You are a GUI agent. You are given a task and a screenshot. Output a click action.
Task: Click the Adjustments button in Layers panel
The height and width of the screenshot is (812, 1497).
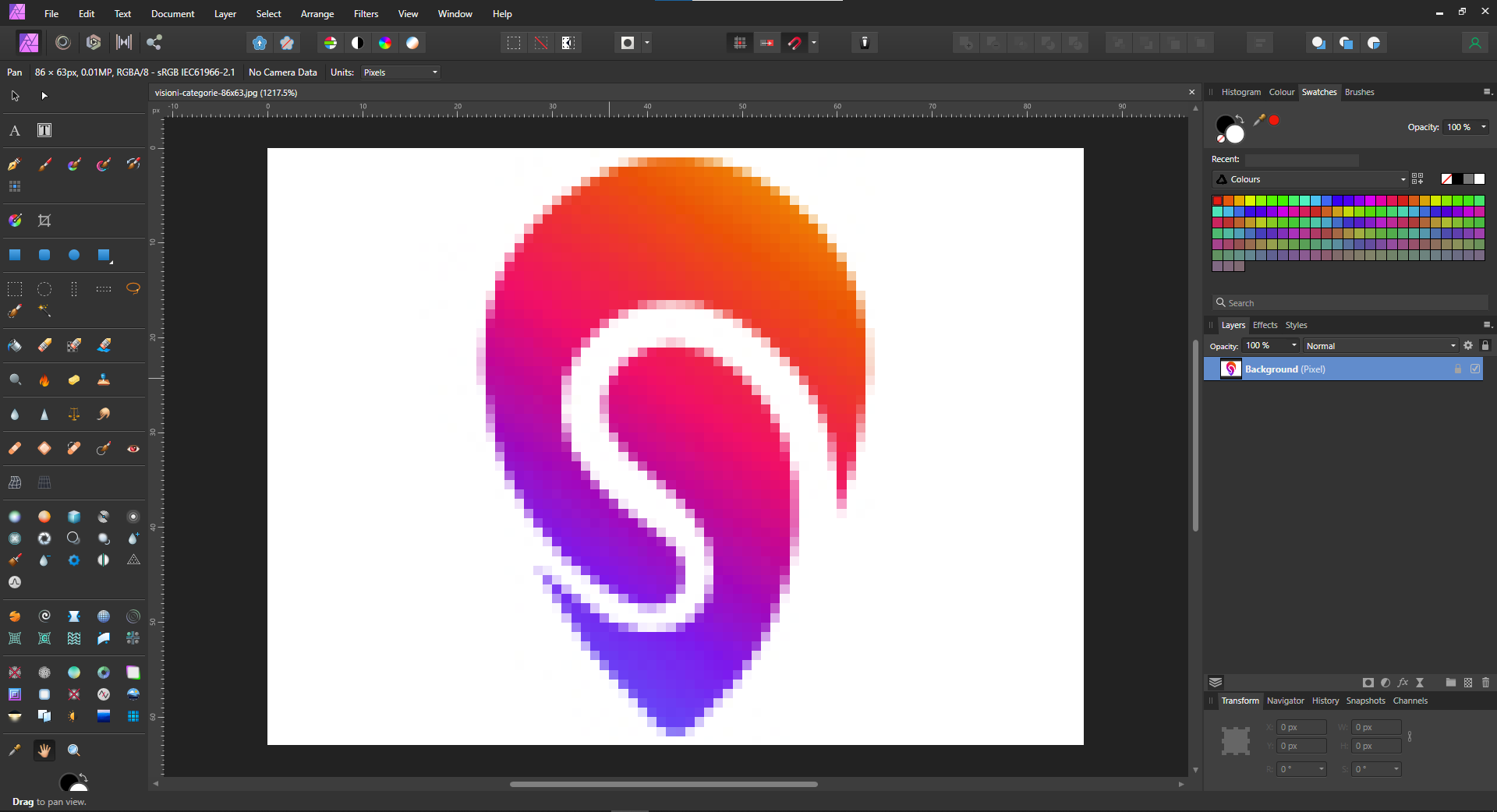[x=1386, y=683]
